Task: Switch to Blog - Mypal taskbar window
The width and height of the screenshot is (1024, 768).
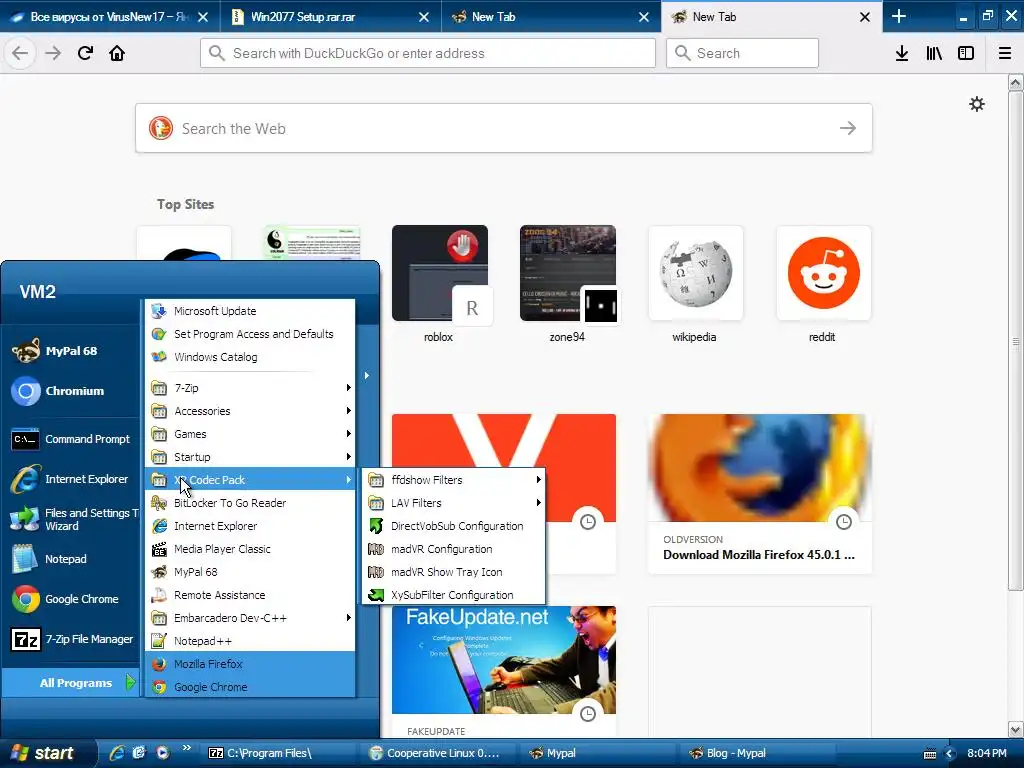Action: click(x=758, y=753)
